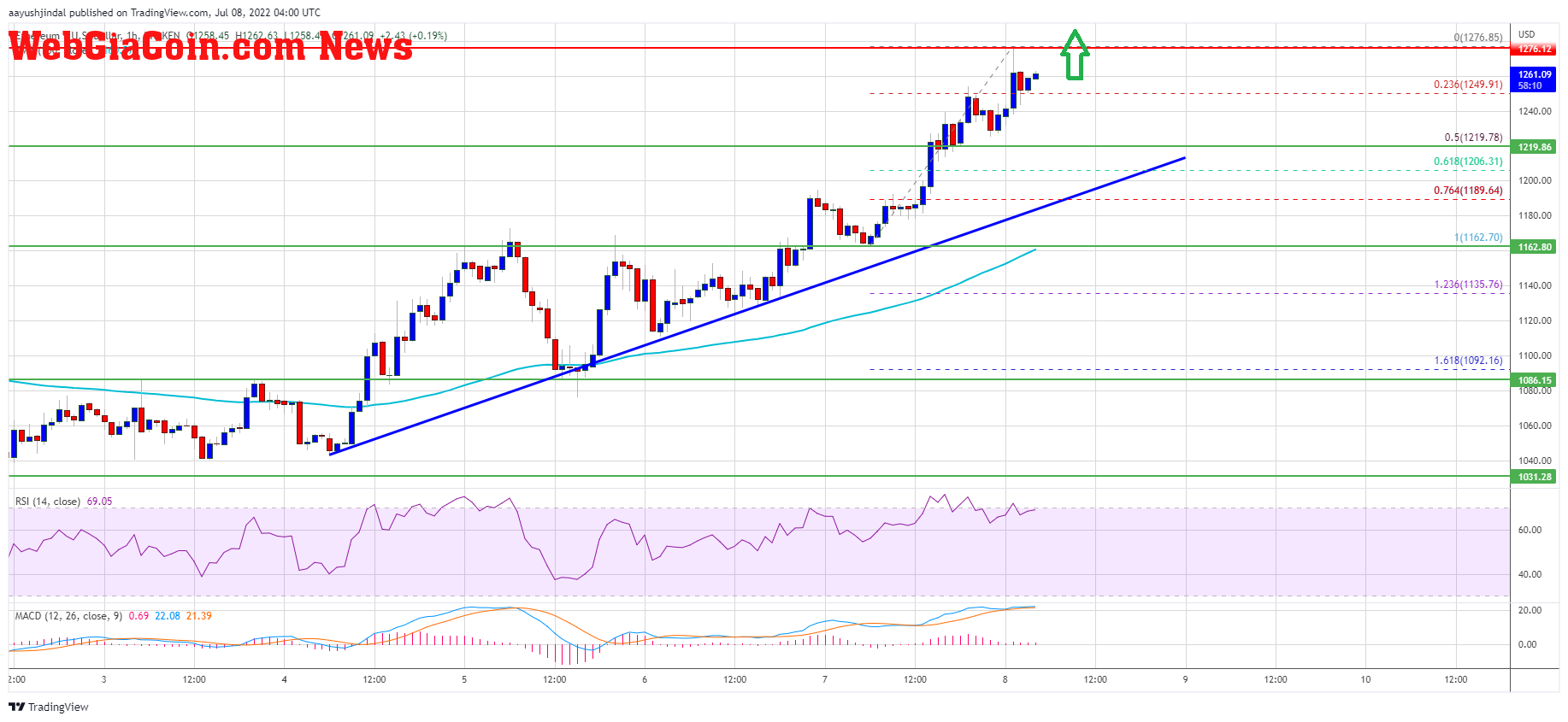Image resolution: width=1568 pixels, height=722 pixels.
Task: Click date label 4 on time axis
Action: click(x=285, y=680)
